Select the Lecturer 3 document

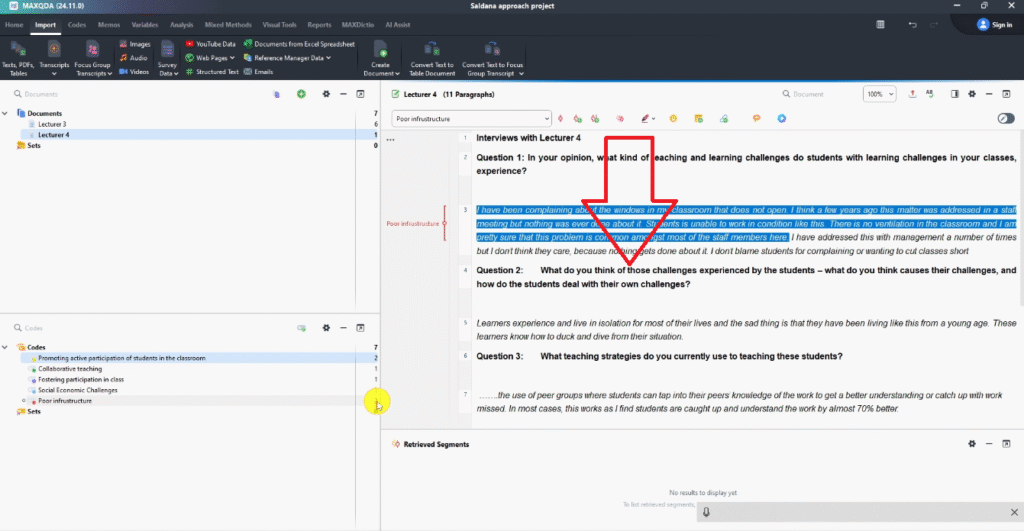[x=52, y=124]
